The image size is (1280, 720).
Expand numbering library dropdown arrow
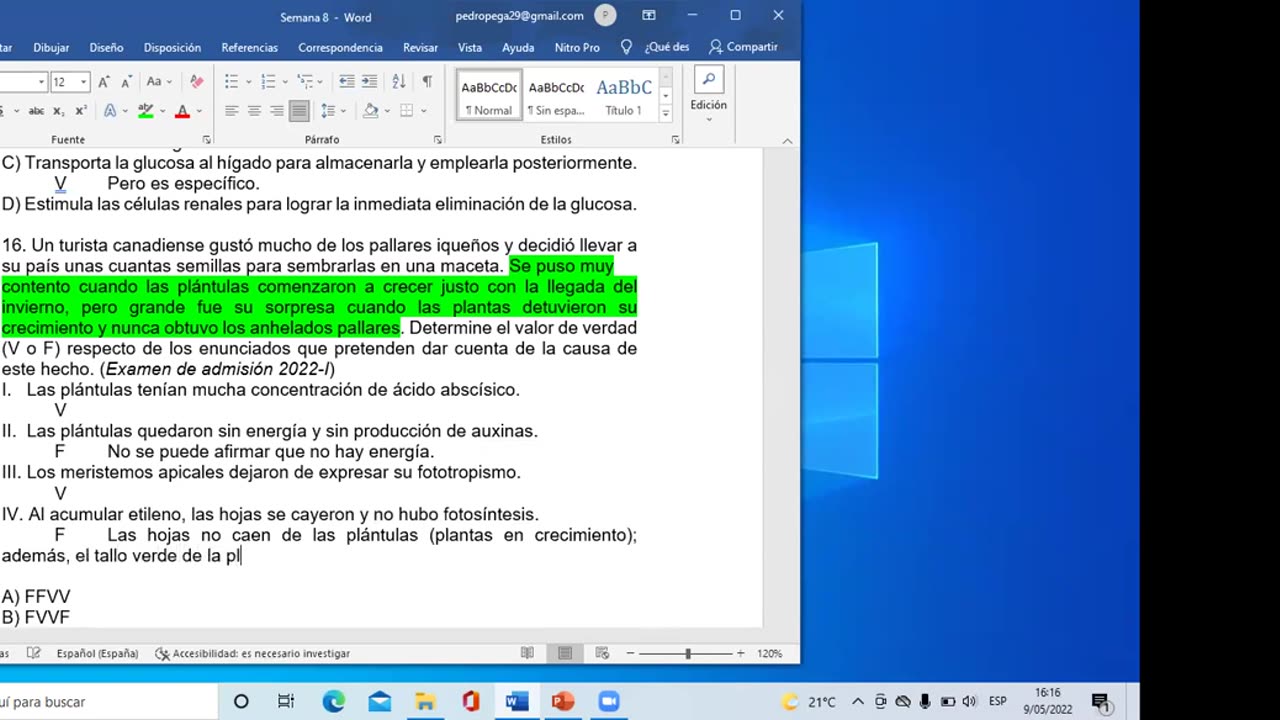[283, 81]
